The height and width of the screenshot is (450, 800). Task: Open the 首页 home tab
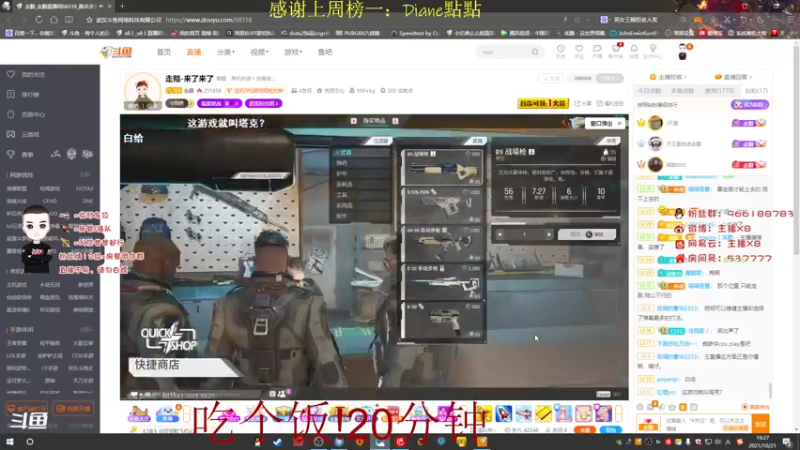[x=164, y=52]
